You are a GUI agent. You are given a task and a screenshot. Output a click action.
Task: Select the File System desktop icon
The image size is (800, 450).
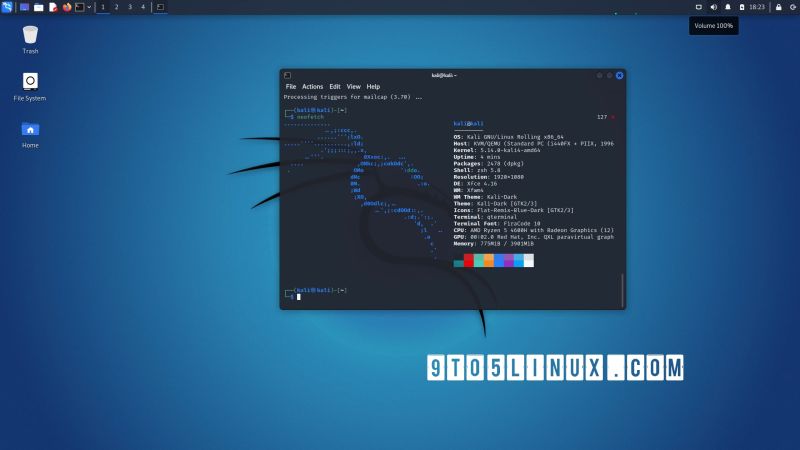coord(30,87)
